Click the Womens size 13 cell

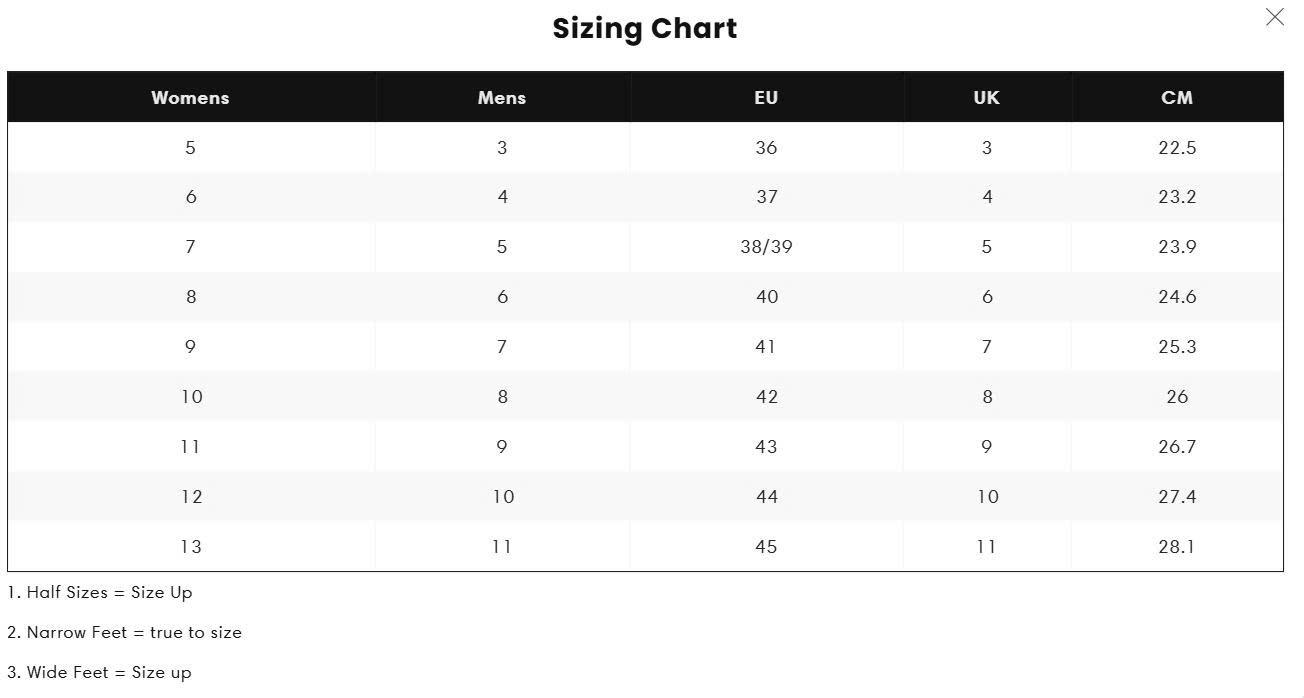pos(190,547)
